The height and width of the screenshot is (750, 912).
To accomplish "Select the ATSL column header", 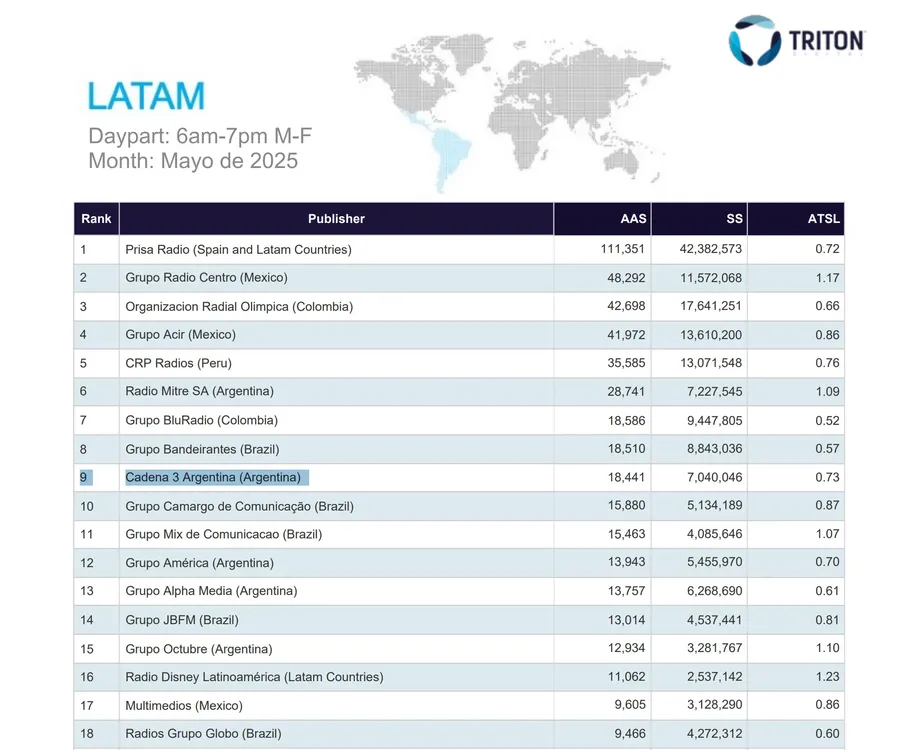I will click(824, 219).
